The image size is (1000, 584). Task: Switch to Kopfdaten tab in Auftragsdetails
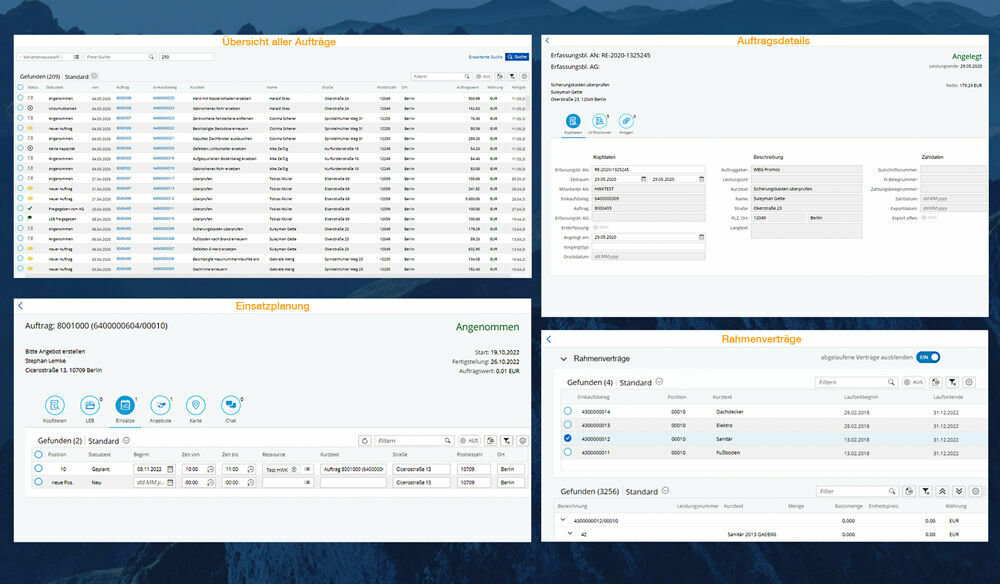[573, 123]
